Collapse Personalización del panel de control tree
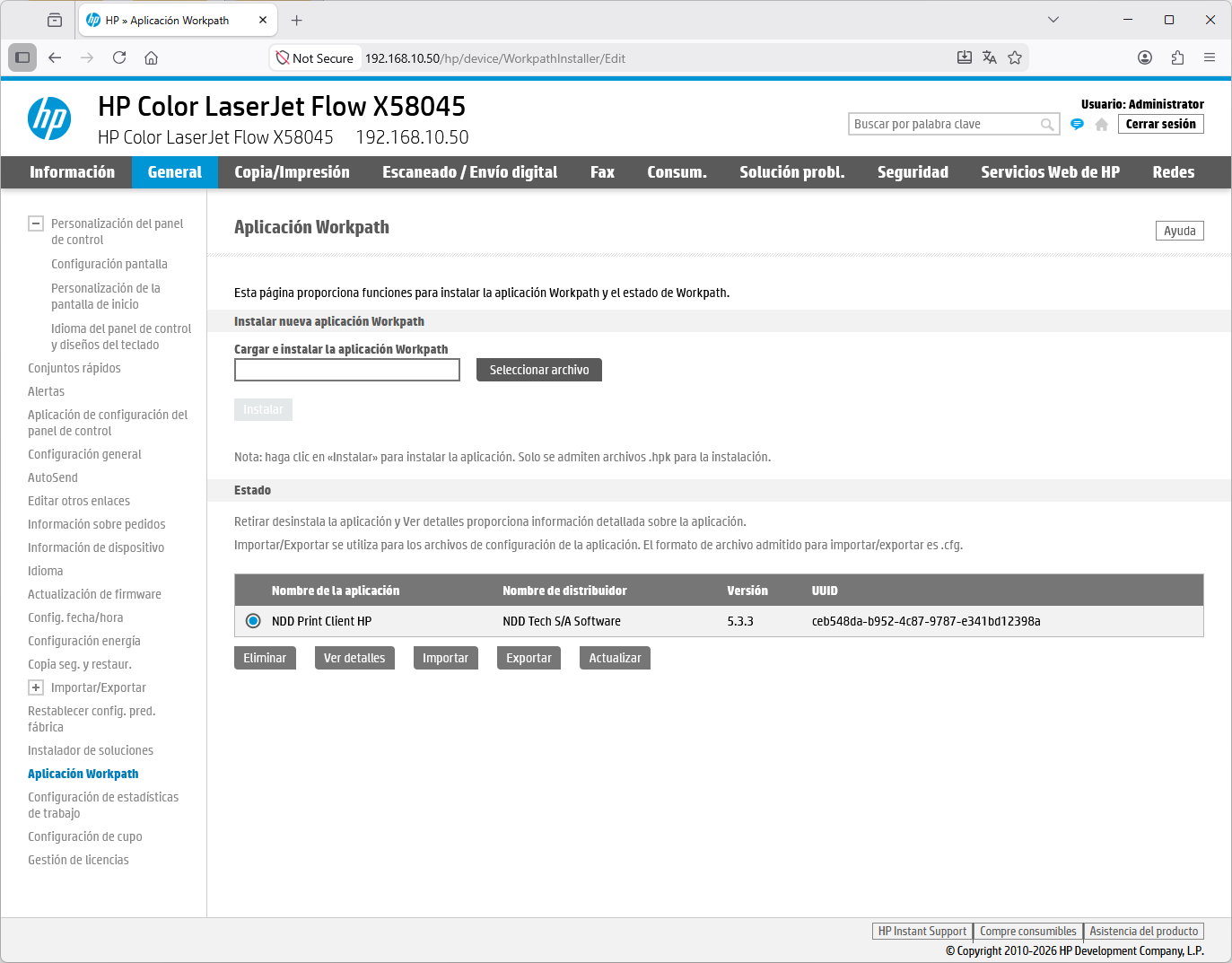The width and height of the screenshot is (1232, 963). 36,223
